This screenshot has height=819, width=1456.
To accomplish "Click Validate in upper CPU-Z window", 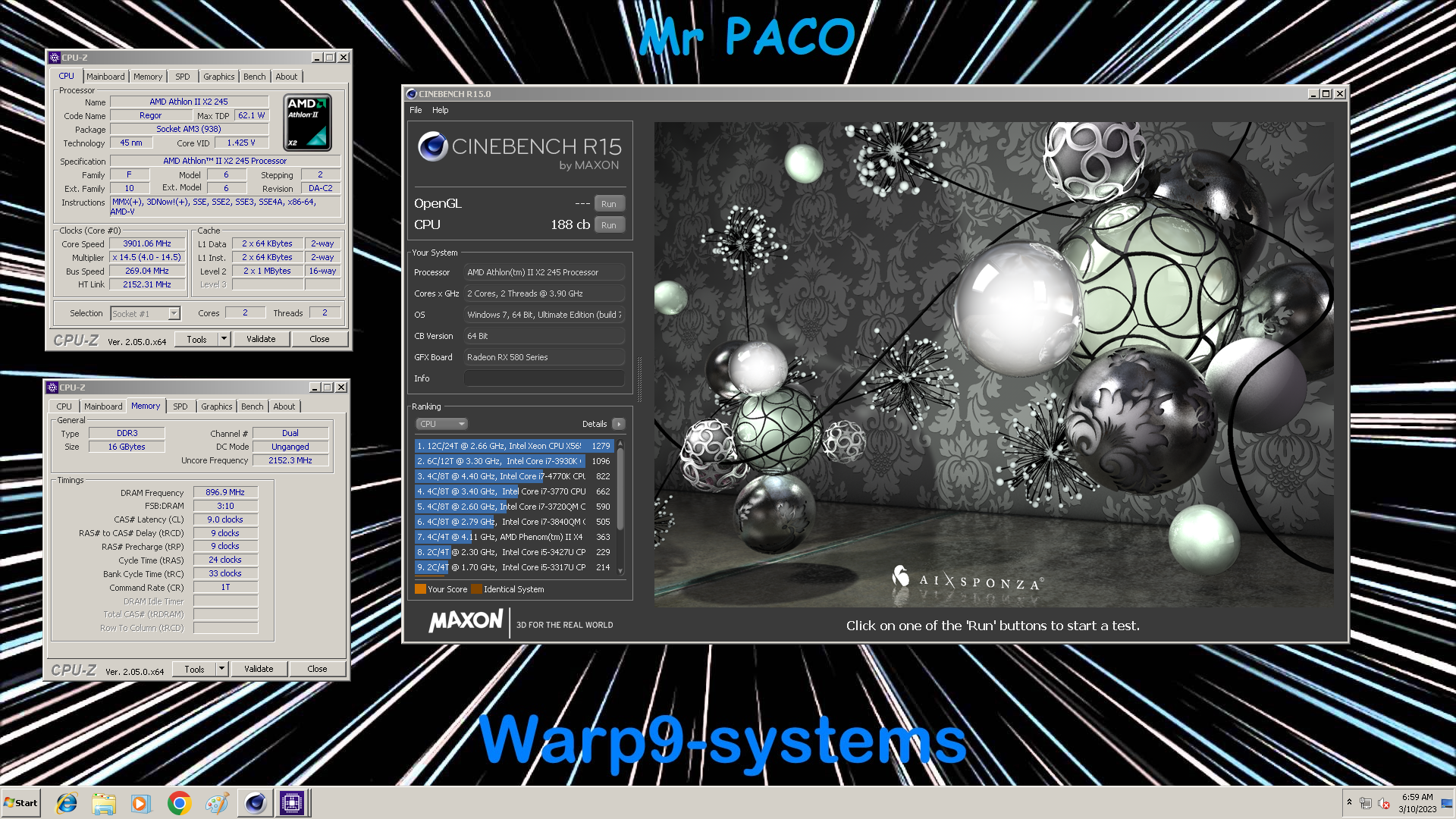I will (x=261, y=340).
